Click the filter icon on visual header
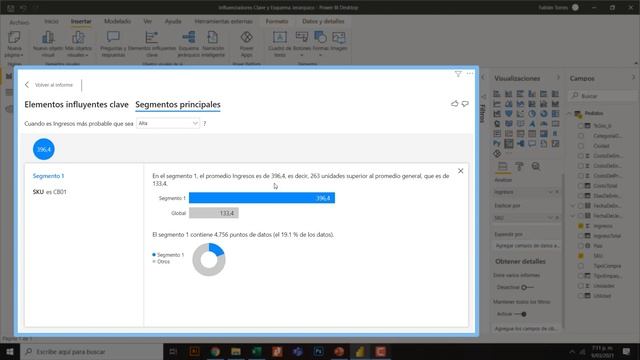This screenshot has height=360, width=640. pos(458,74)
